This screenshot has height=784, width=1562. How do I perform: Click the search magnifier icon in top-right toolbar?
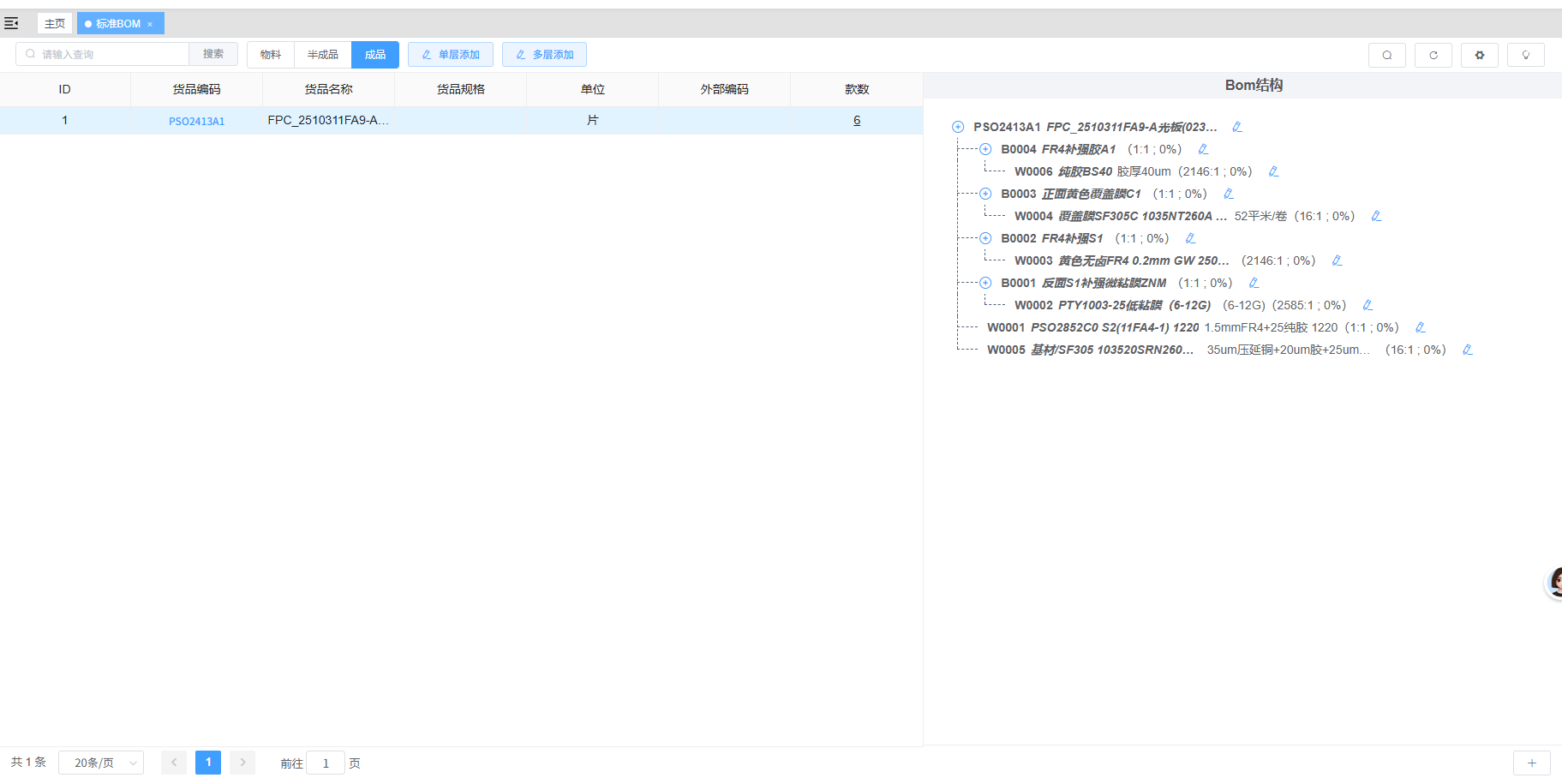tap(1386, 55)
